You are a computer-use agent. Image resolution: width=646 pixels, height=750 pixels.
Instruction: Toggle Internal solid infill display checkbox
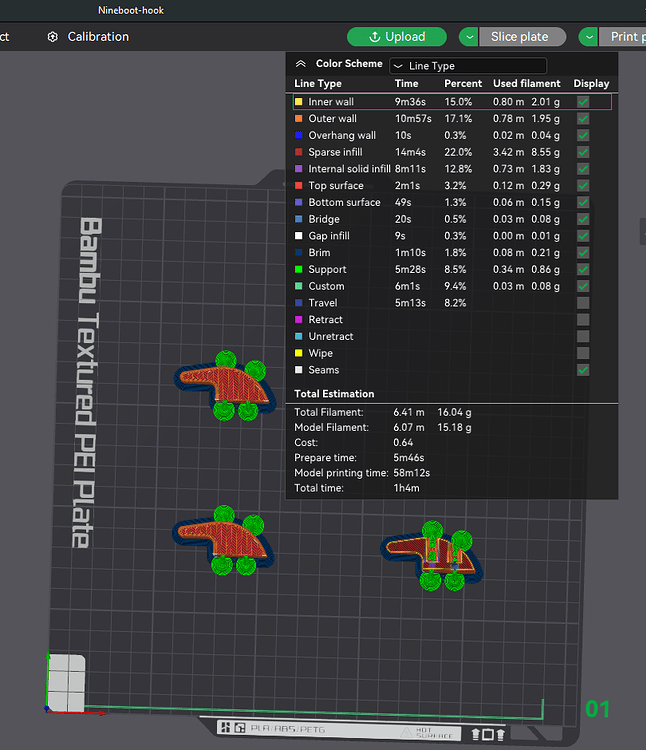coord(583,169)
